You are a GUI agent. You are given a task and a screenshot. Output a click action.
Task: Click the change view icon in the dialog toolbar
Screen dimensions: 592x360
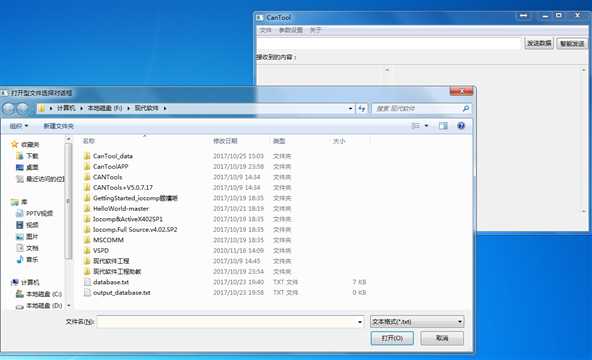point(415,126)
